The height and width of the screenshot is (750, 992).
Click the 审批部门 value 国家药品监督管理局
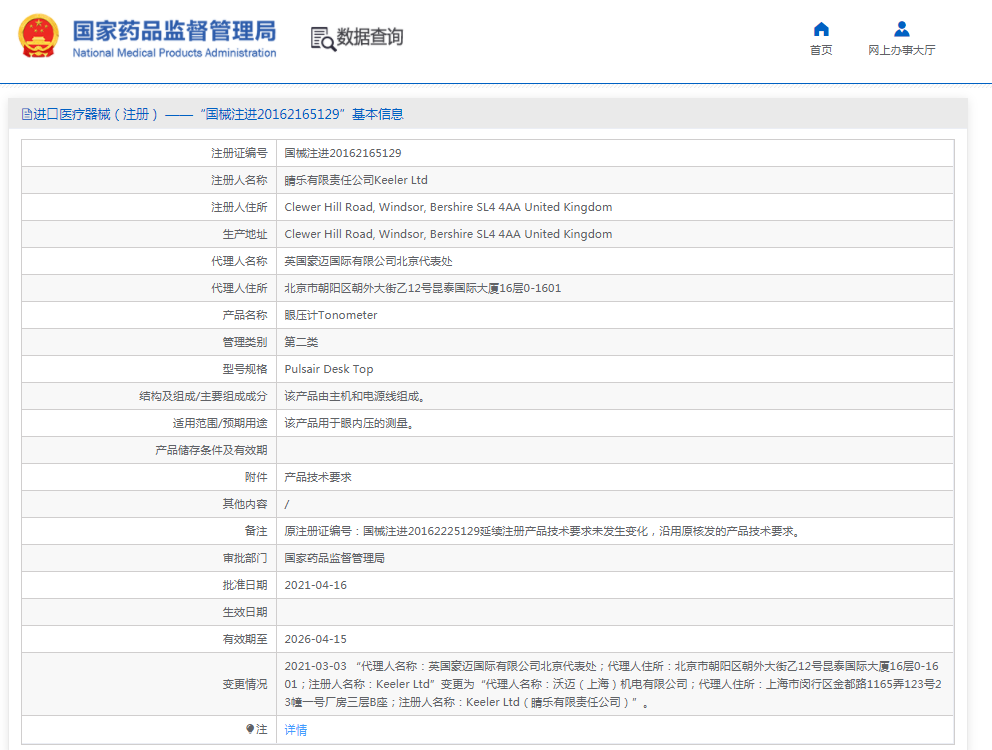tap(340, 557)
